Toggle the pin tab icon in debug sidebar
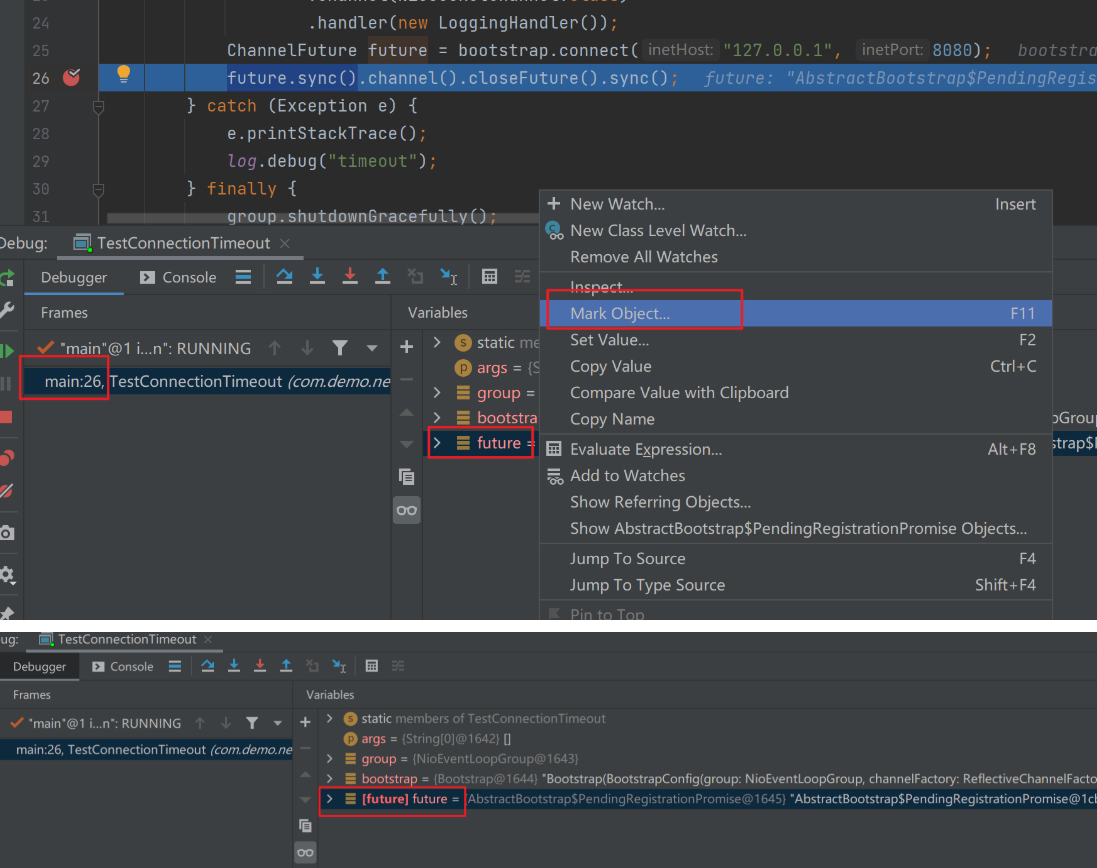Image resolution: width=1097 pixels, height=868 pixels. coord(6,613)
